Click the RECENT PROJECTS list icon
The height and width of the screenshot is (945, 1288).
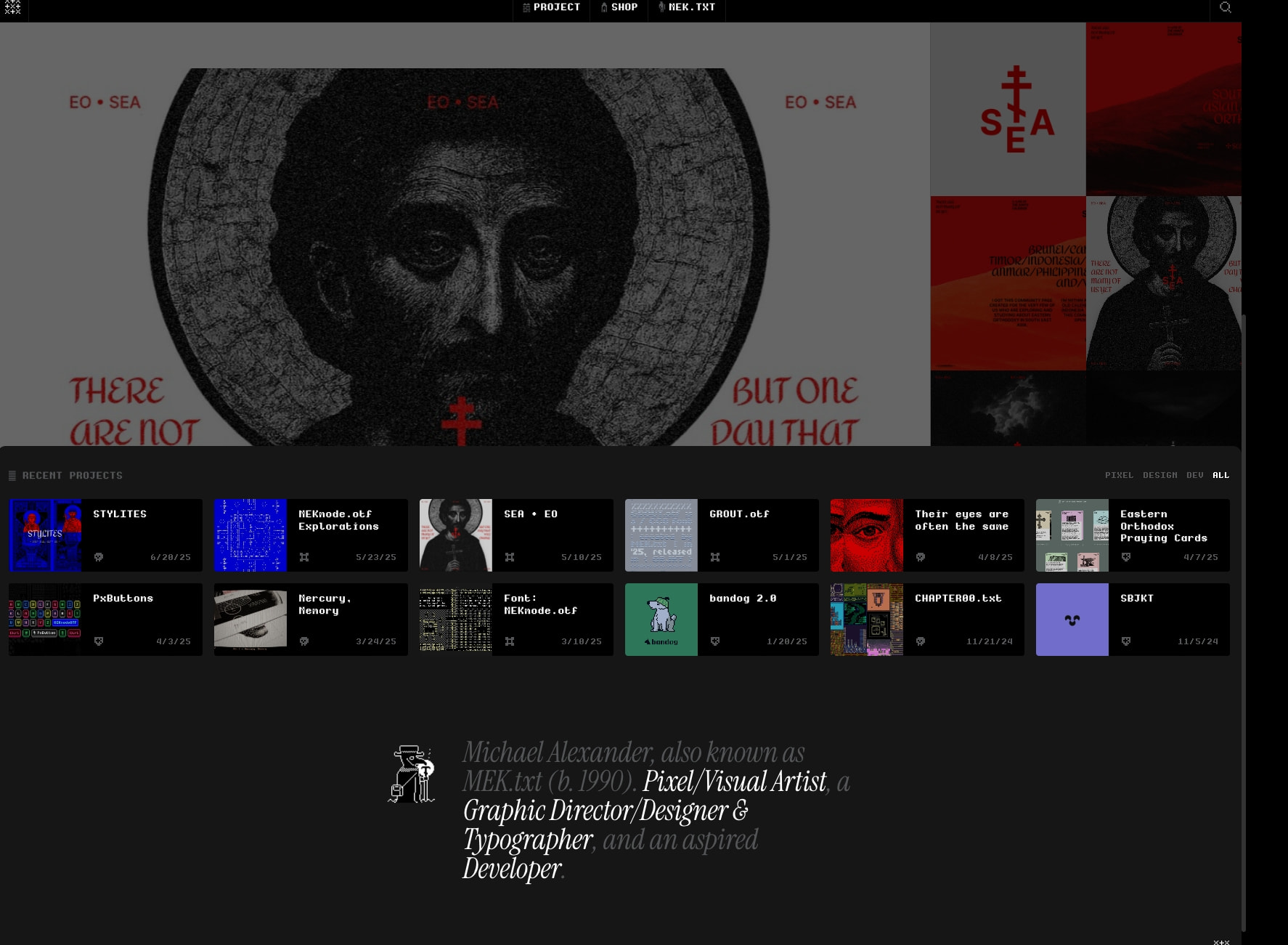click(12, 476)
